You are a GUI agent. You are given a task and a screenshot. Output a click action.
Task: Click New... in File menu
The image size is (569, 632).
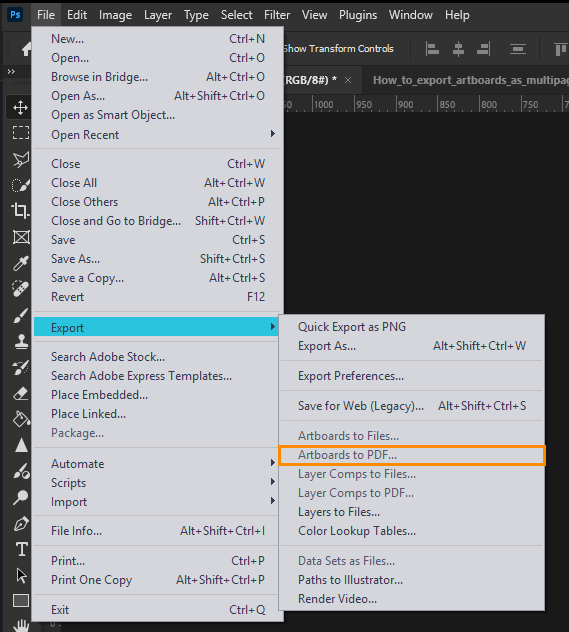tap(156, 39)
